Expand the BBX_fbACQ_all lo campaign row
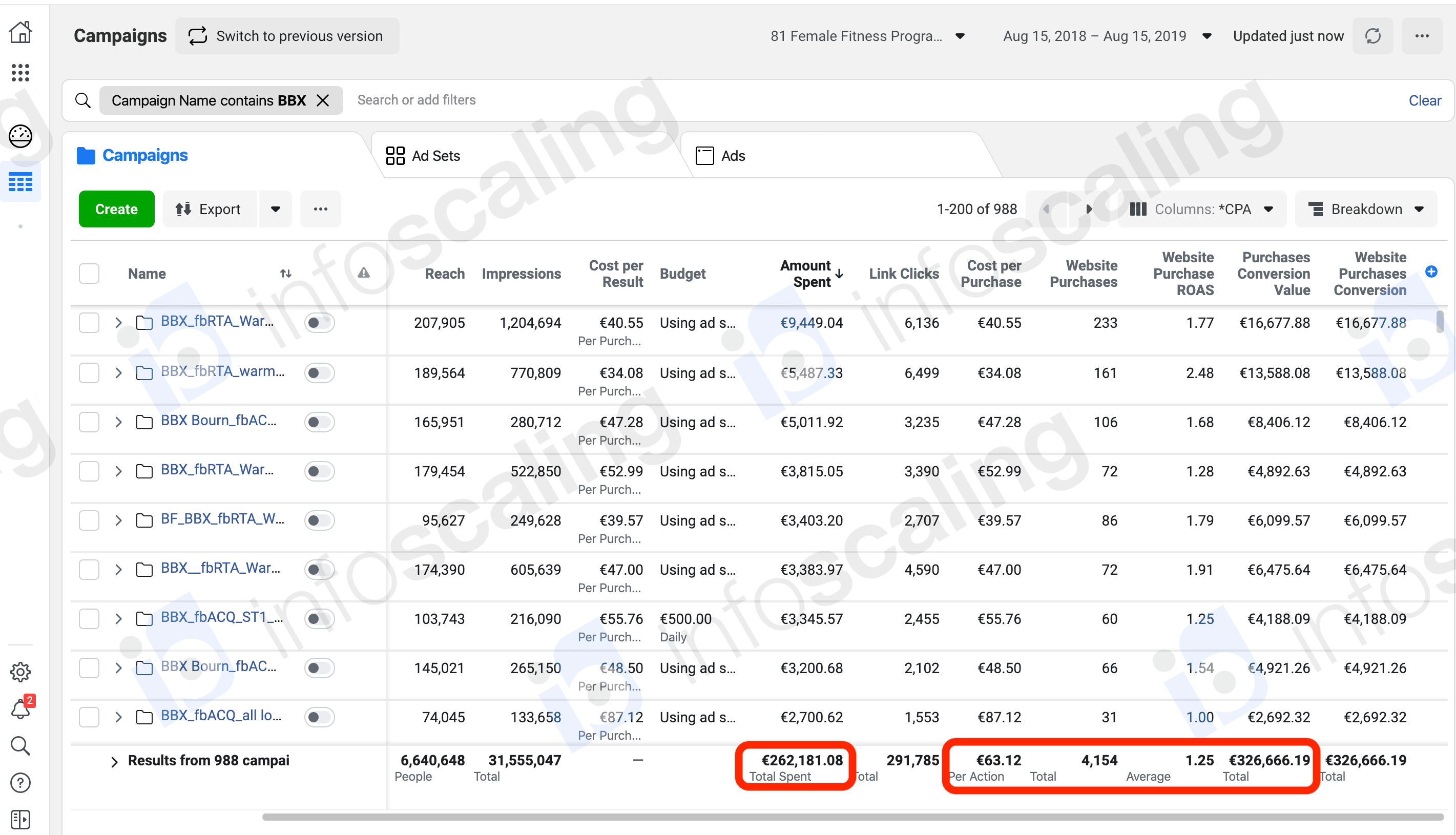Viewport: 1456px width, 835px height. pyautogui.click(x=118, y=717)
